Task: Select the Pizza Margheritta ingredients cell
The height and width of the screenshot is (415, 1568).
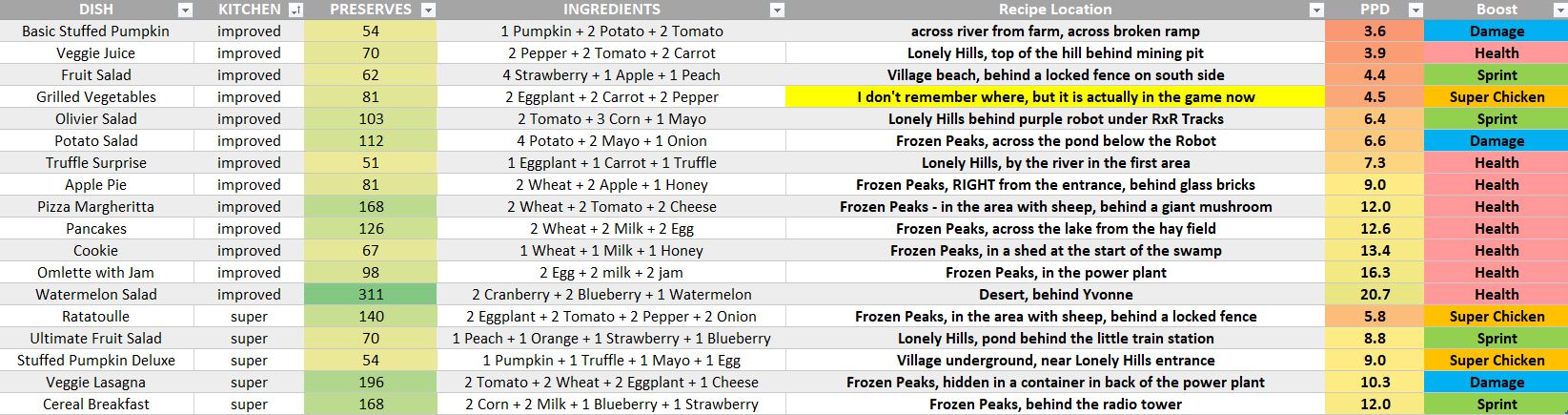Action: pos(611,207)
